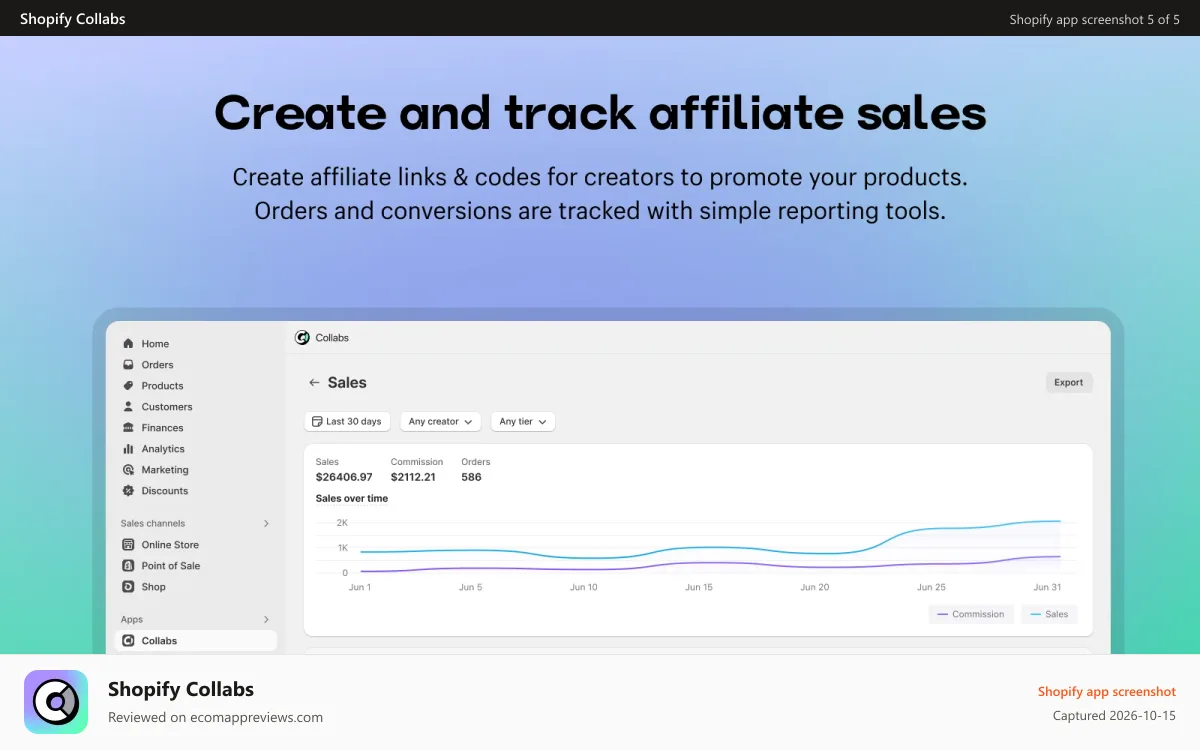This screenshot has width=1200, height=750.
Task: Click the Sales page title
Action: pyautogui.click(x=347, y=383)
